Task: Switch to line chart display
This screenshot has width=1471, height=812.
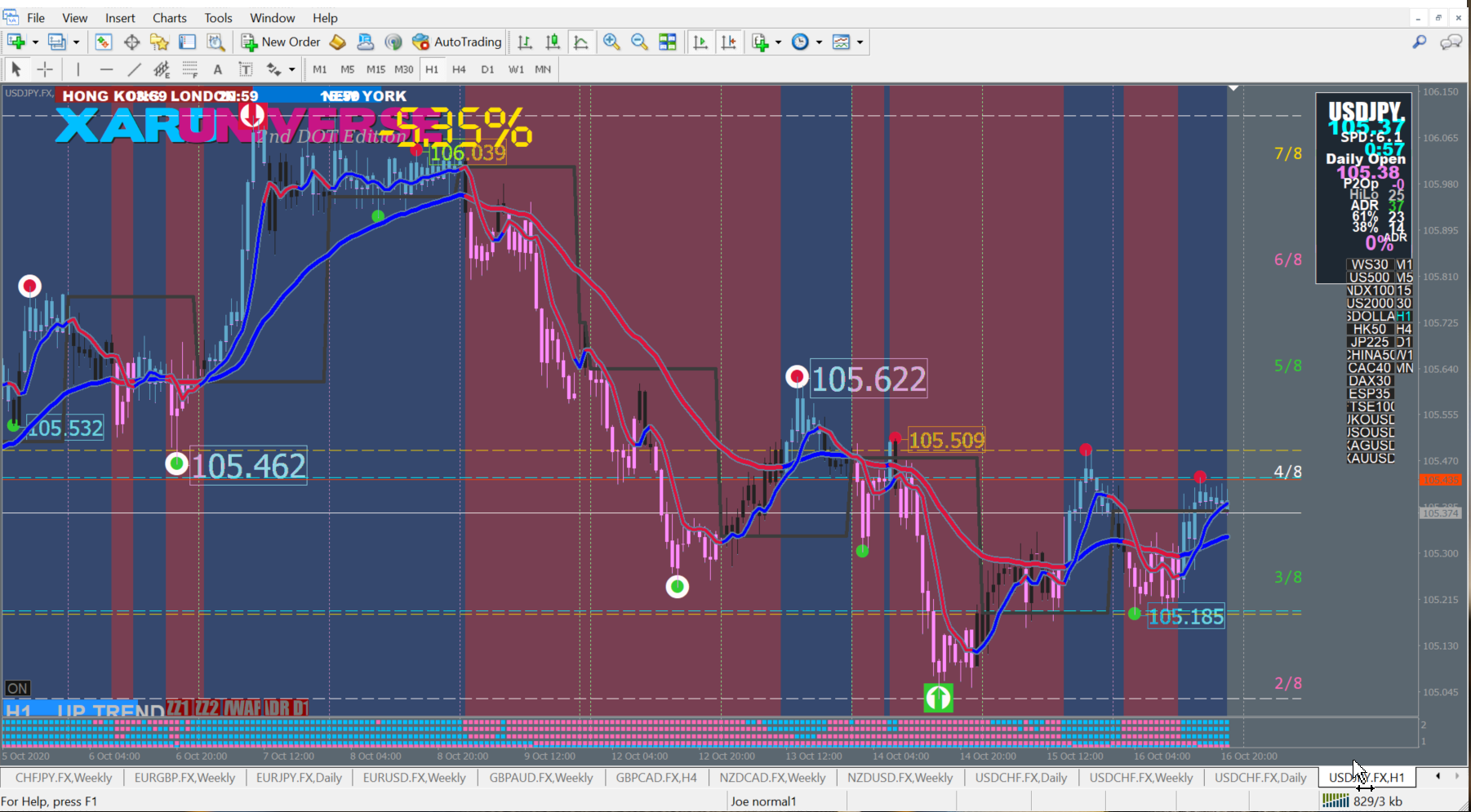Action: [x=581, y=42]
